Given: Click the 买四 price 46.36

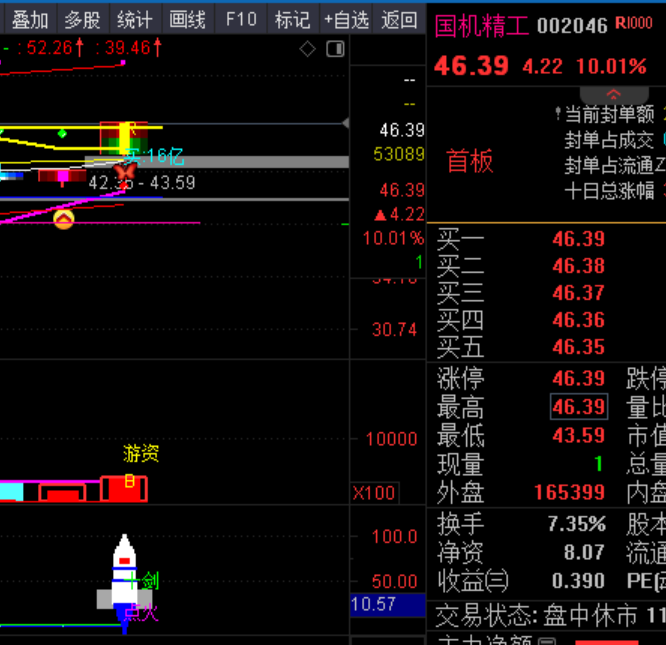Looking at the screenshot, I should click(578, 320).
